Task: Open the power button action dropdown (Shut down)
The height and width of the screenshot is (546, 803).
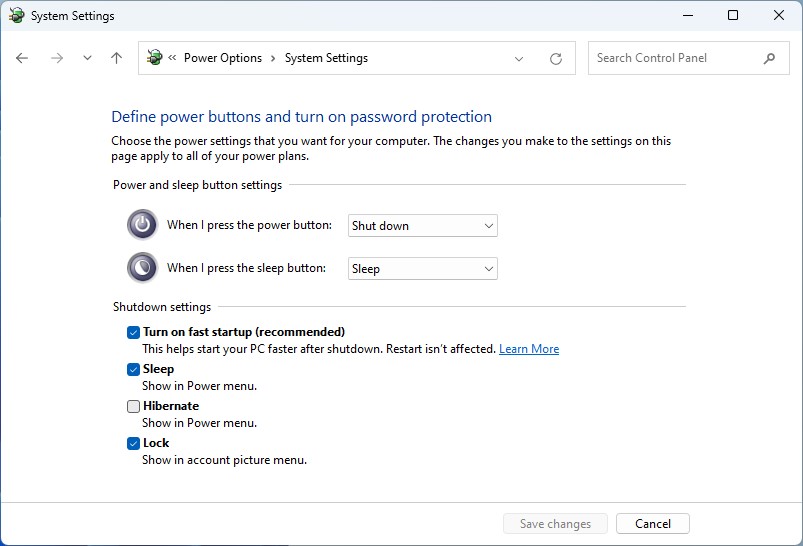Action: pos(422,225)
